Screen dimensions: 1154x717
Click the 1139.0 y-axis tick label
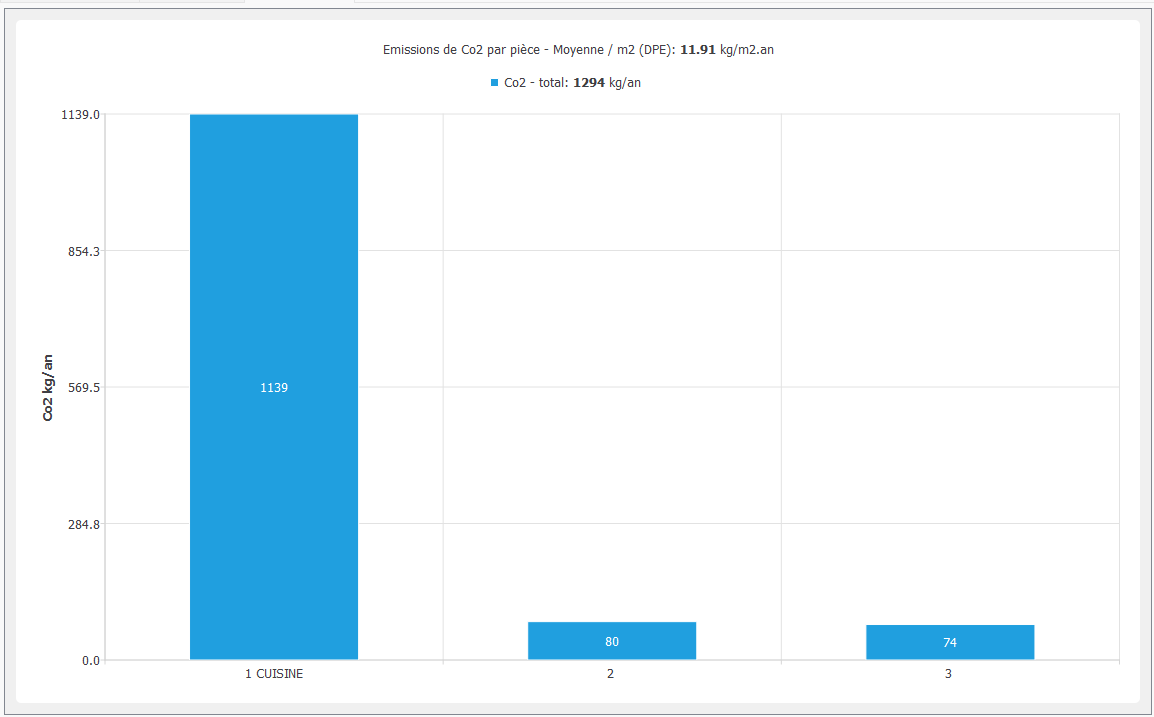80,115
